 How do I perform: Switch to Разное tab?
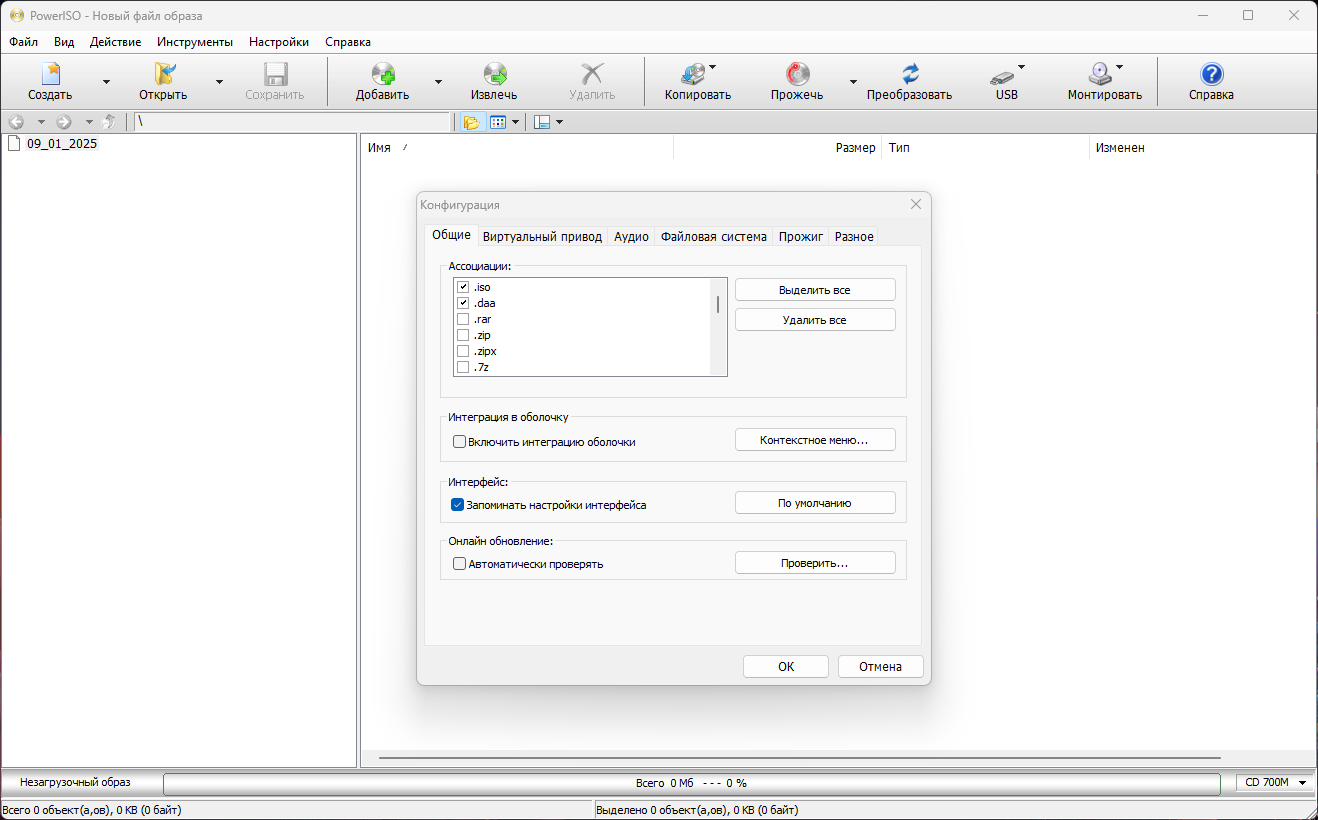pyautogui.click(x=854, y=237)
